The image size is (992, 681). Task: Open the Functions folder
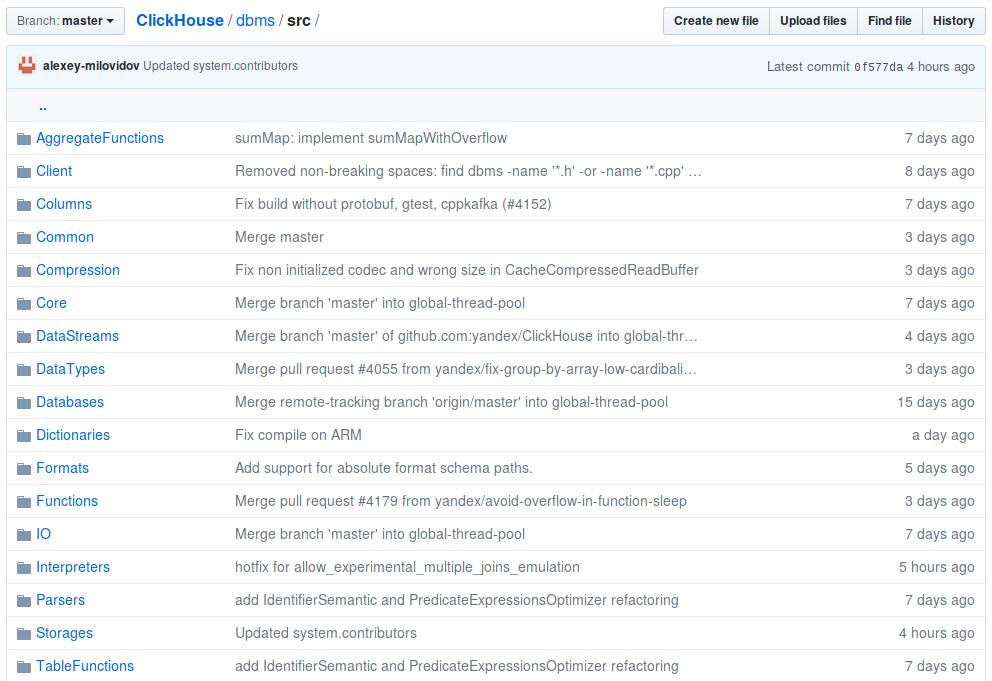[67, 501]
